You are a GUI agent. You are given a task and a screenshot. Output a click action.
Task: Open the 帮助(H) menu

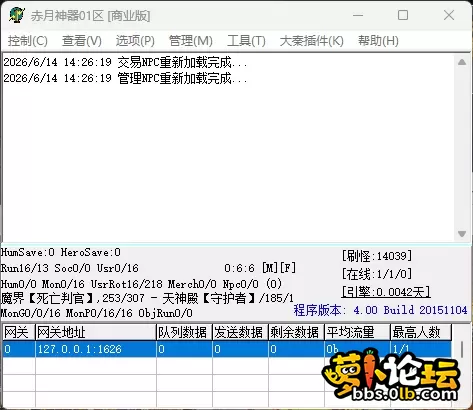click(x=378, y=41)
